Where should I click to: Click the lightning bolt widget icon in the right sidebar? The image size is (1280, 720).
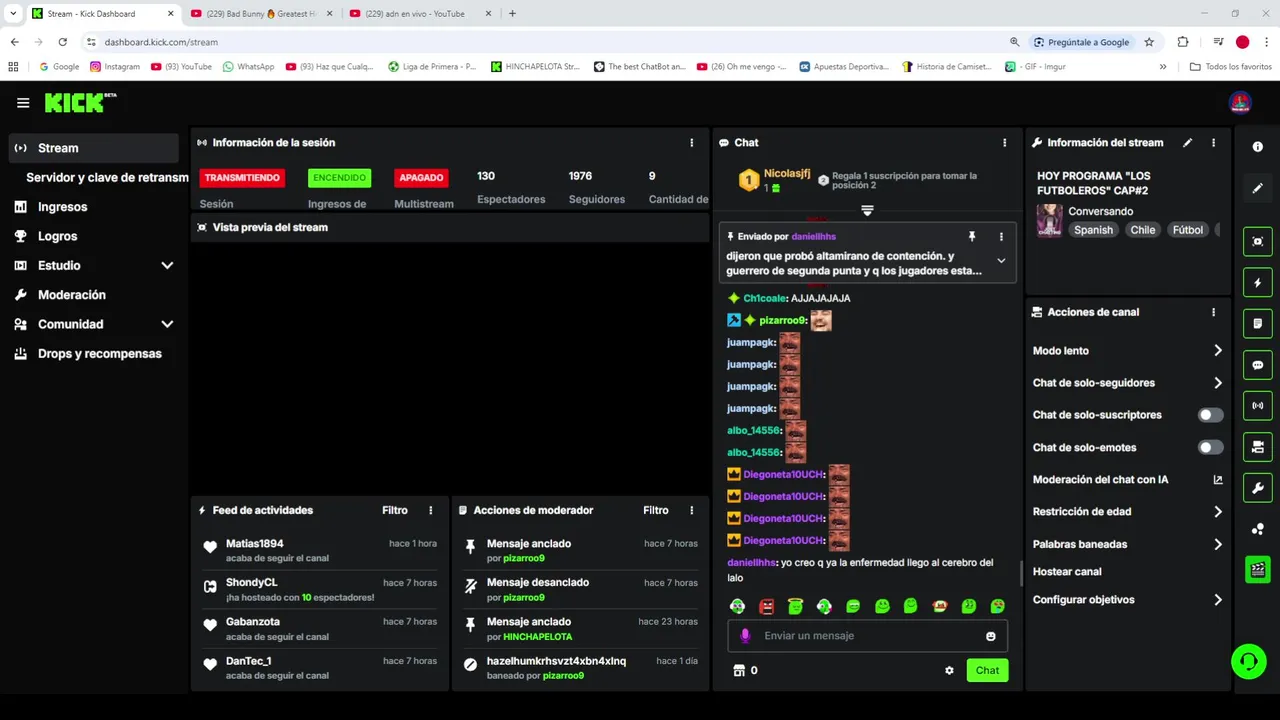click(x=1258, y=283)
